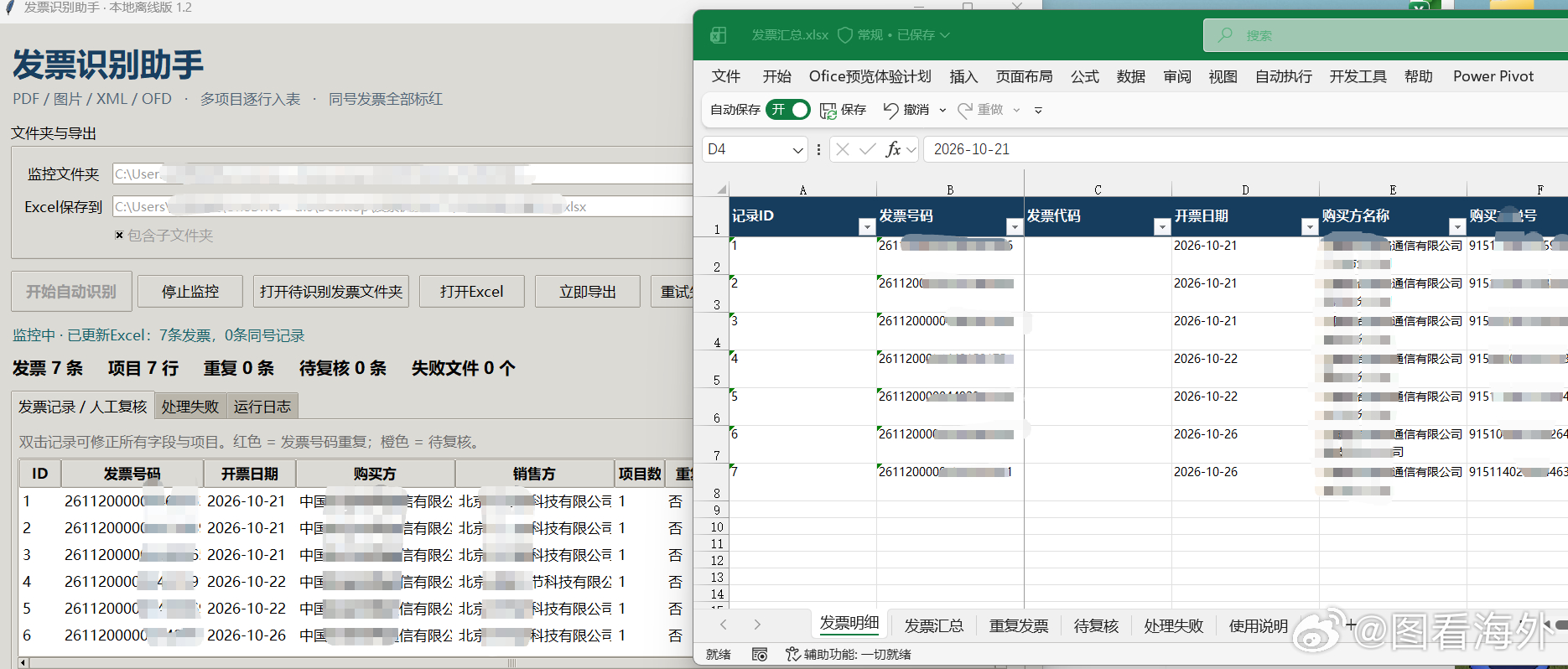Viewport: 1568px width, 669px height.
Task: Switch to the 重复发票 sheet tab
Action: pos(1019,625)
